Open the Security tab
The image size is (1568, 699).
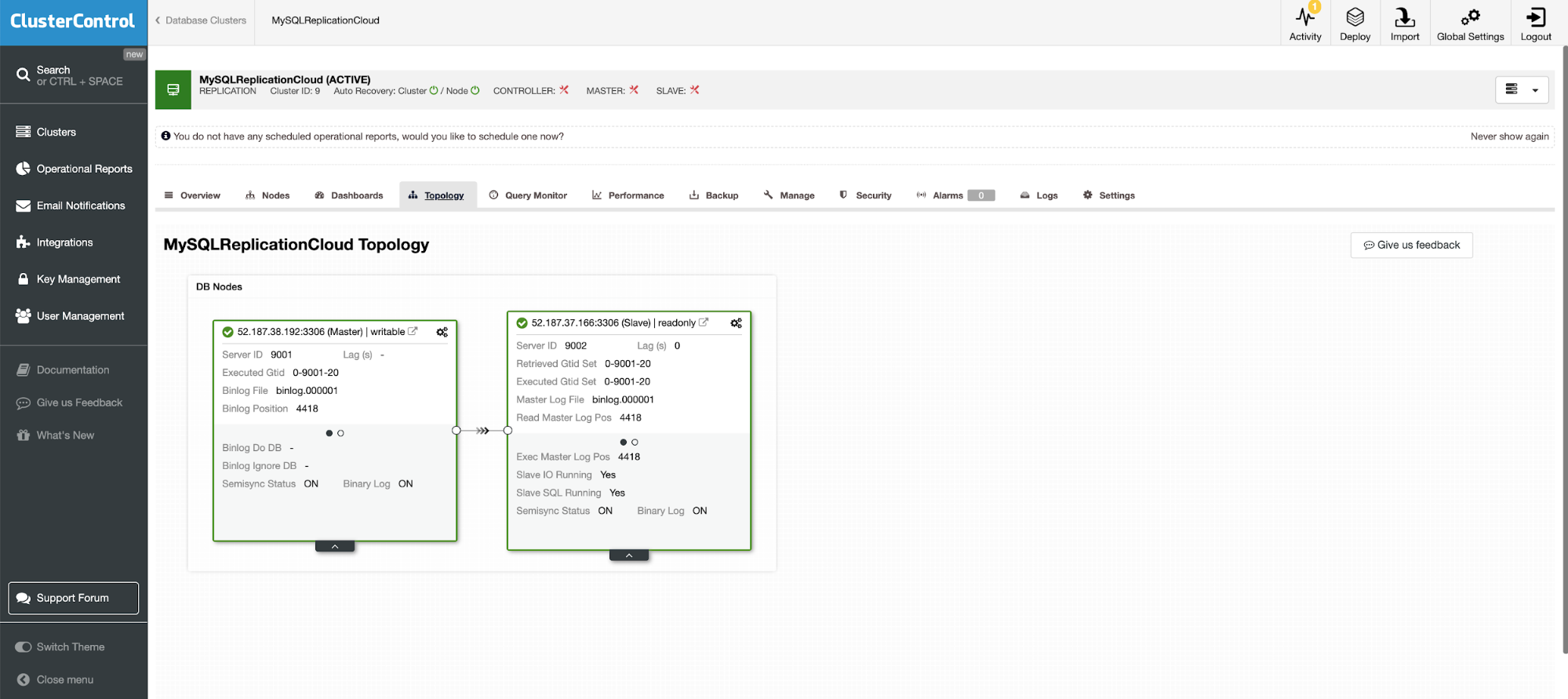[865, 195]
